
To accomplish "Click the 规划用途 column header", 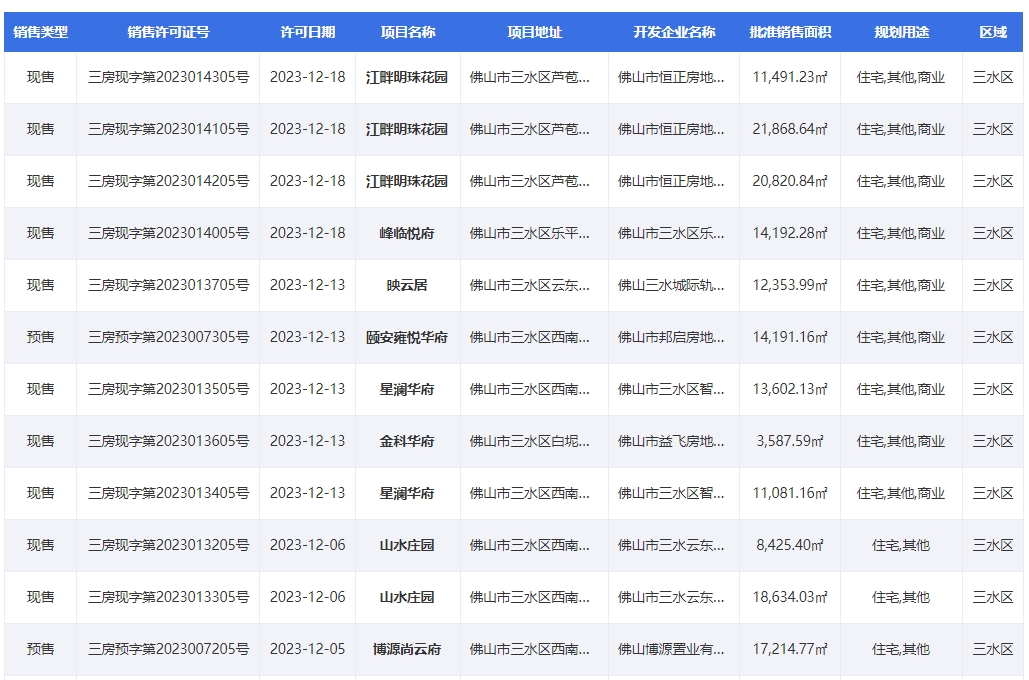I will click(x=901, y=32).
